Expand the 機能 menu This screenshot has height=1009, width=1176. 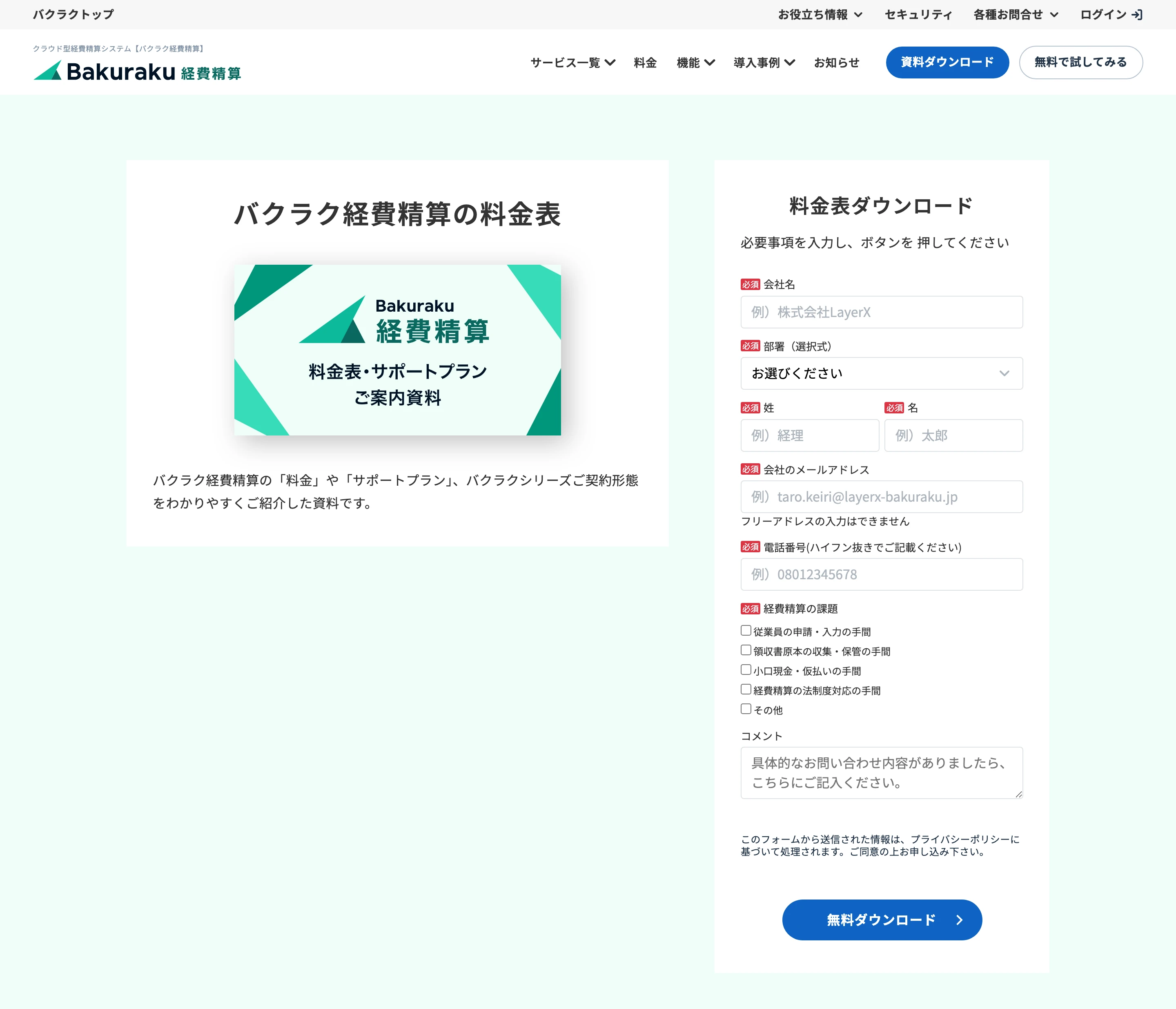pos(695,63)
